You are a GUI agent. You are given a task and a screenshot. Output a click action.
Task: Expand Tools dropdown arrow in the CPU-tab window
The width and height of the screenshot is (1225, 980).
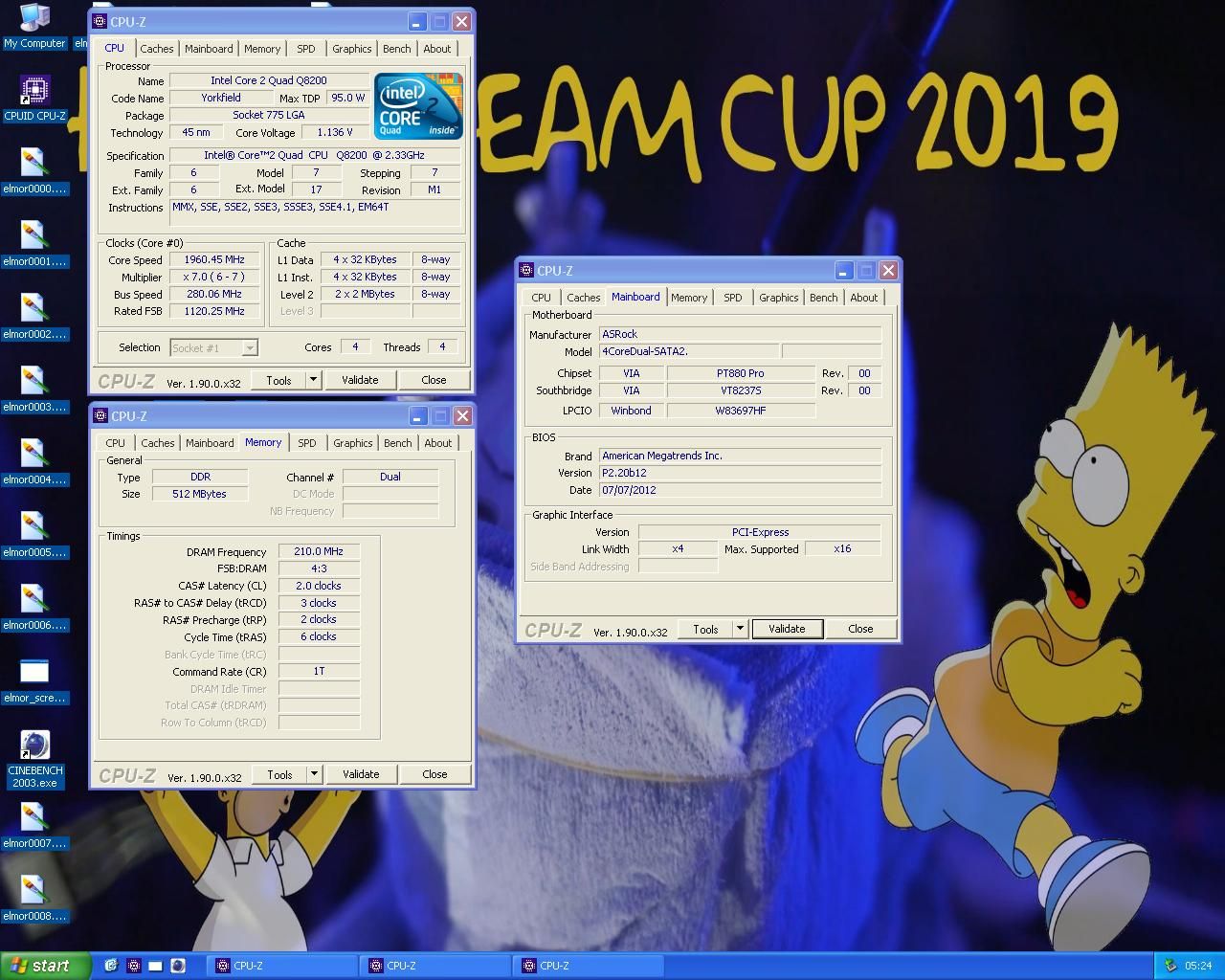[313, 380]
